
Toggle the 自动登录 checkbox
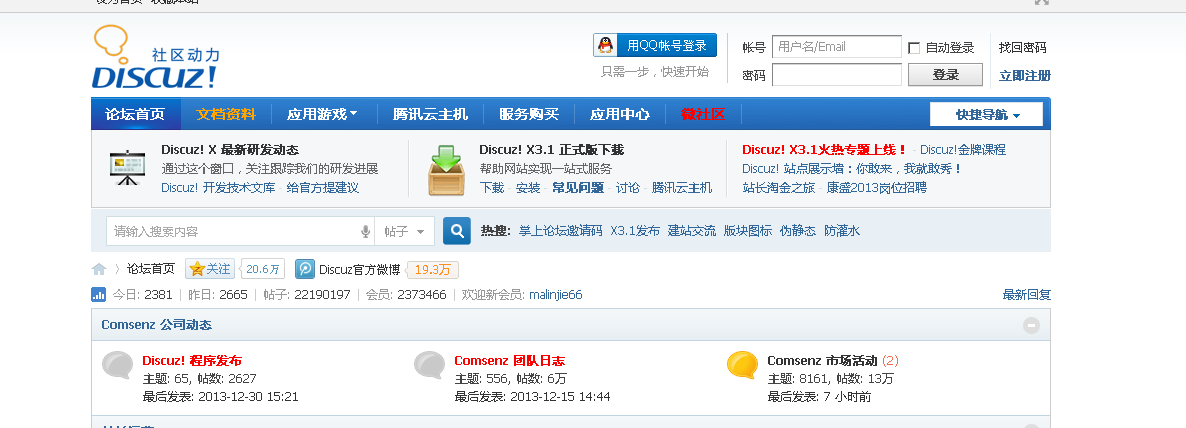tap(914, 48)
